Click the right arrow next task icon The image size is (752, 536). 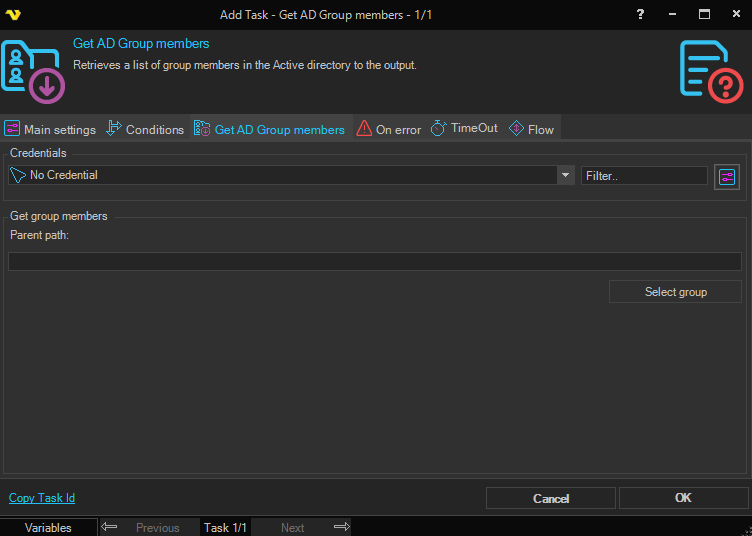click(x=341, y=527)
